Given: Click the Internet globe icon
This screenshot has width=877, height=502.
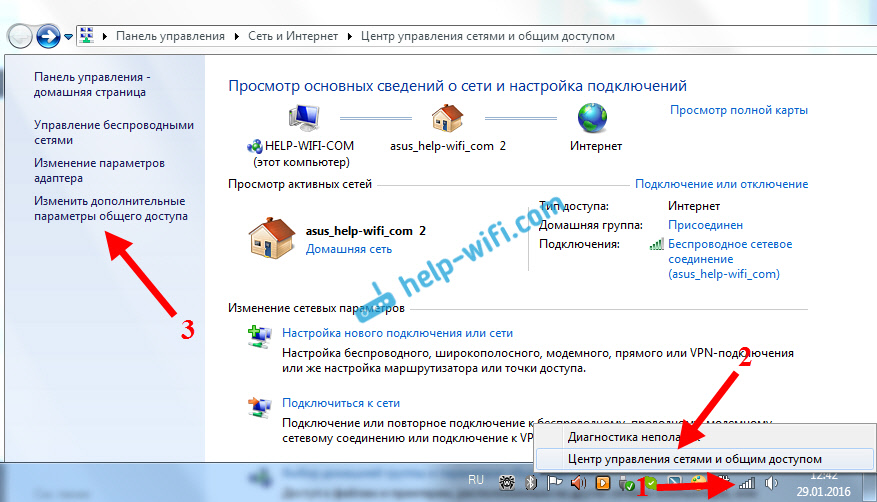Looking at the screenshot, I should [594, 119].
